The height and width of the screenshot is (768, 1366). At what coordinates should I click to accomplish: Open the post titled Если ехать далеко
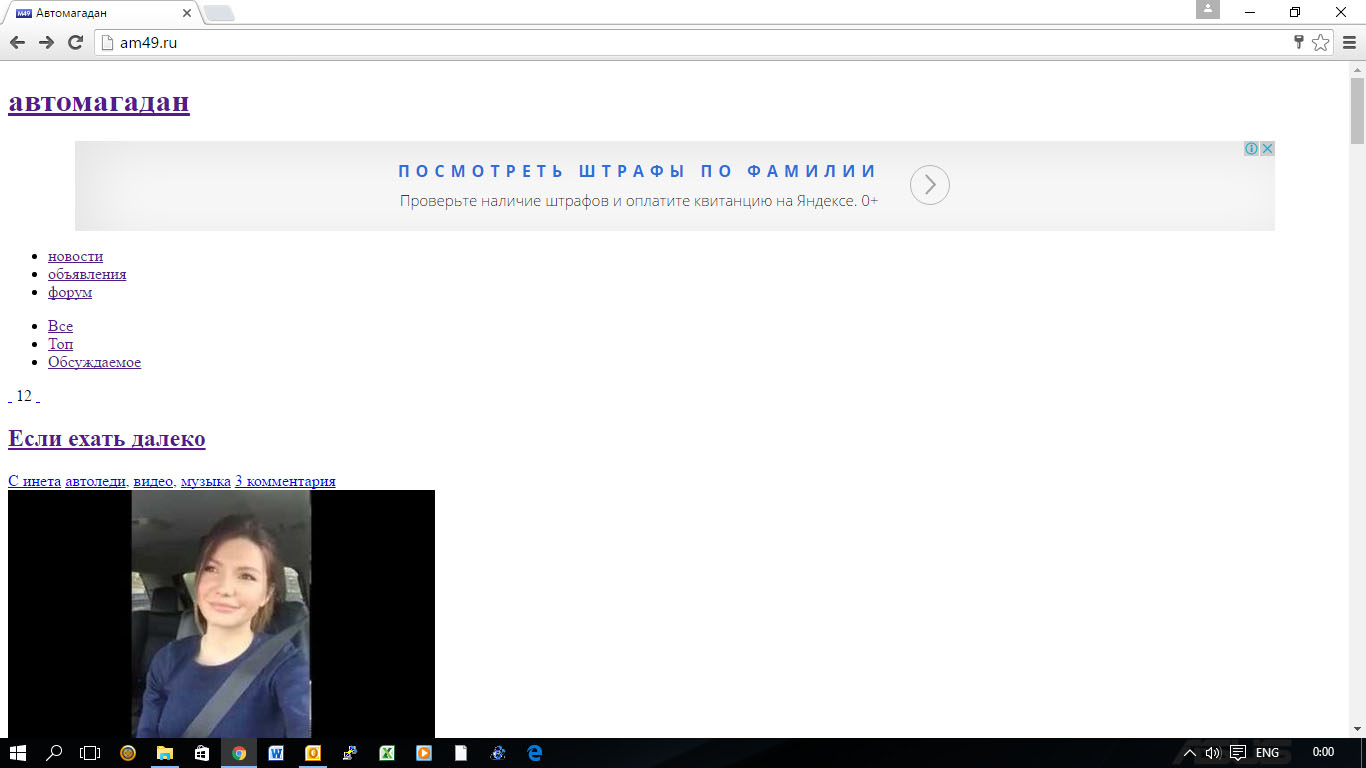click(106, 439)
